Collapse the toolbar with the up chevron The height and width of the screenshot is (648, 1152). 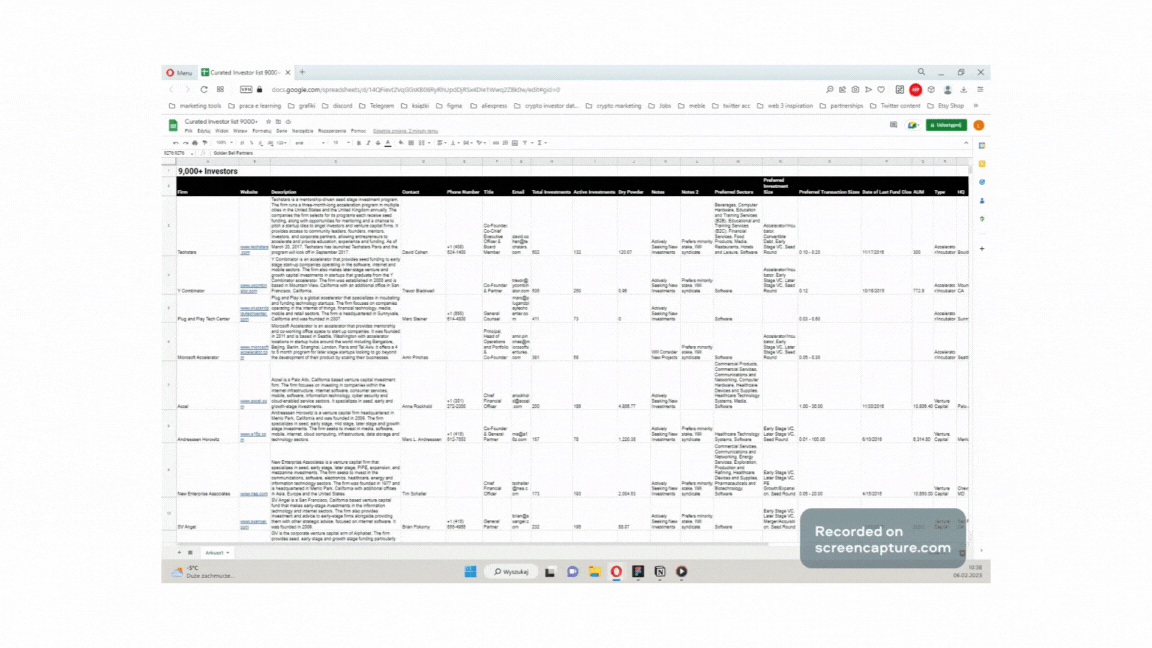point(965,143)
